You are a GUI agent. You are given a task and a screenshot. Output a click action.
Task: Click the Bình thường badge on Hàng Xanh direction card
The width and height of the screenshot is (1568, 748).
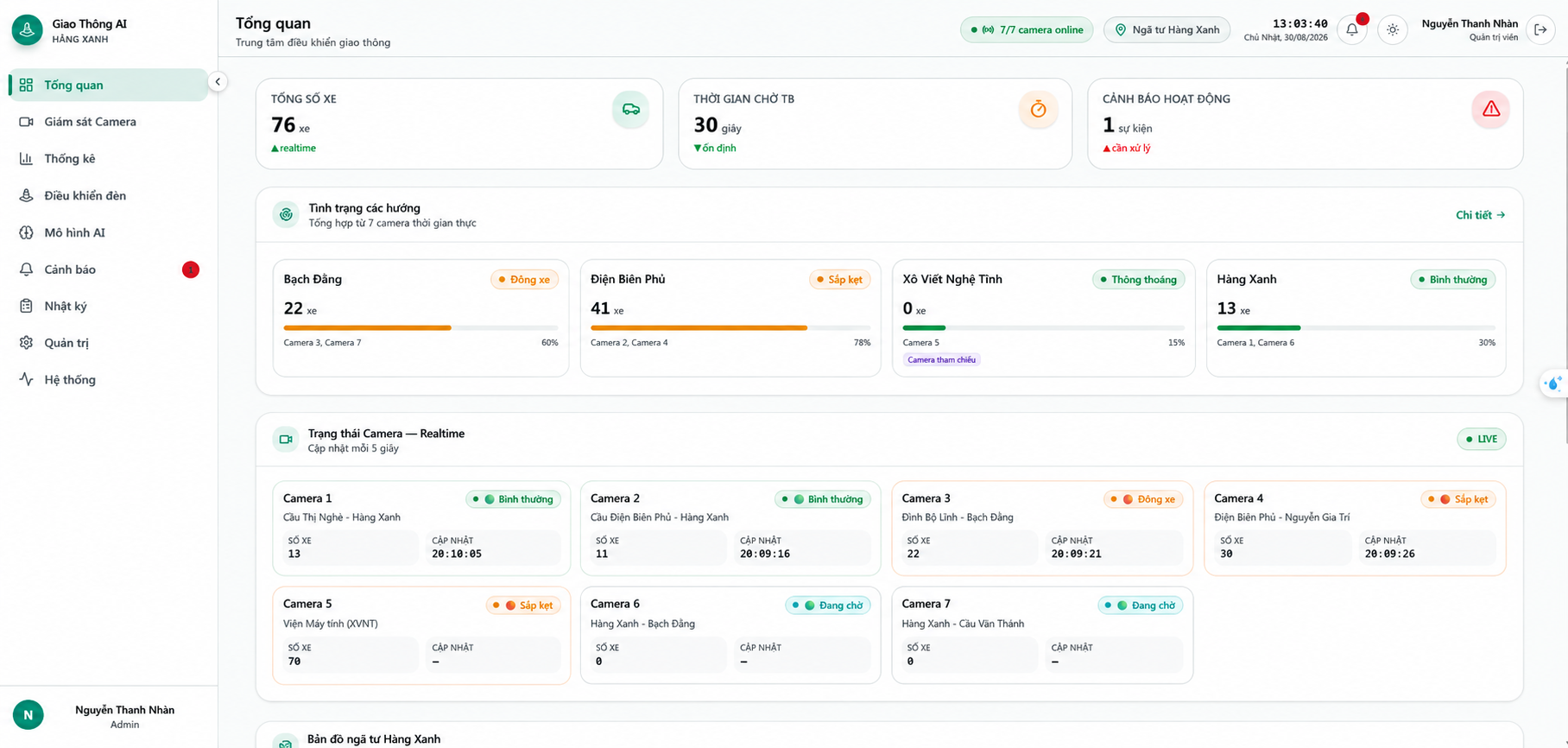tap(1453, 280)
